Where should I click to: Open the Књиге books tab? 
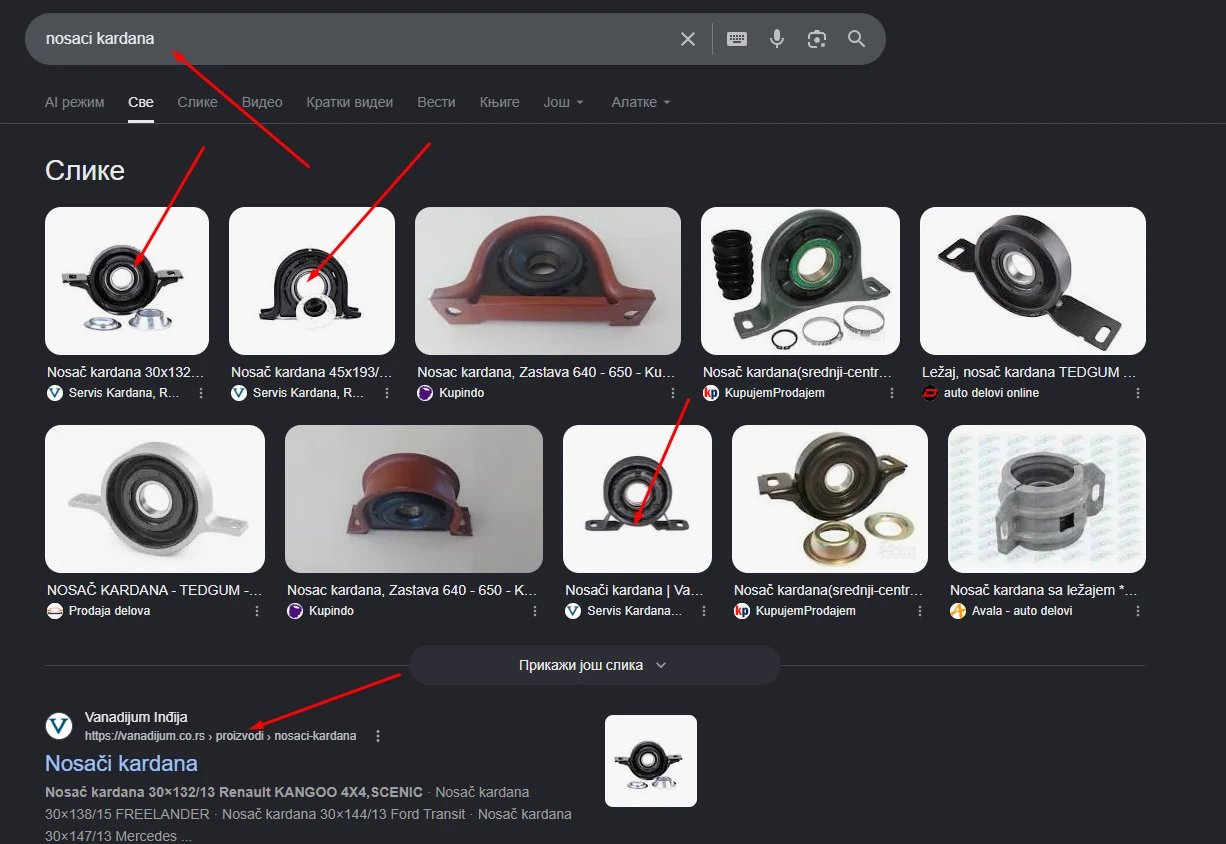coord(500,102)
